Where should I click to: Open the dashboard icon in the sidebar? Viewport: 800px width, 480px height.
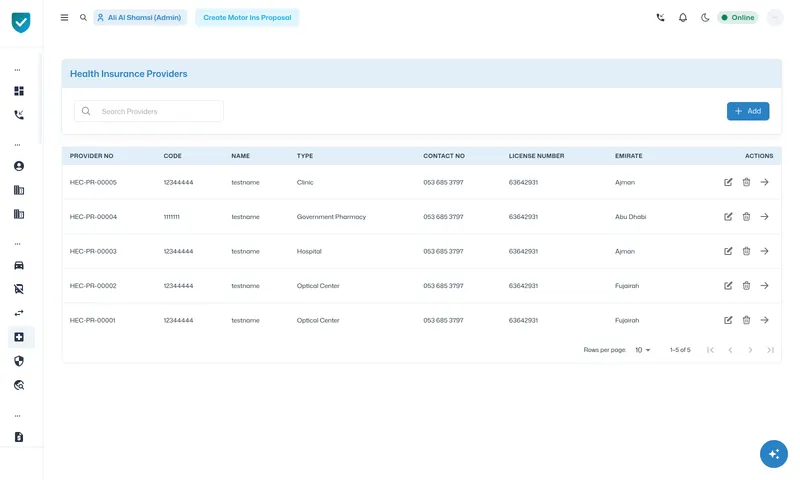[x=19, y=91]
